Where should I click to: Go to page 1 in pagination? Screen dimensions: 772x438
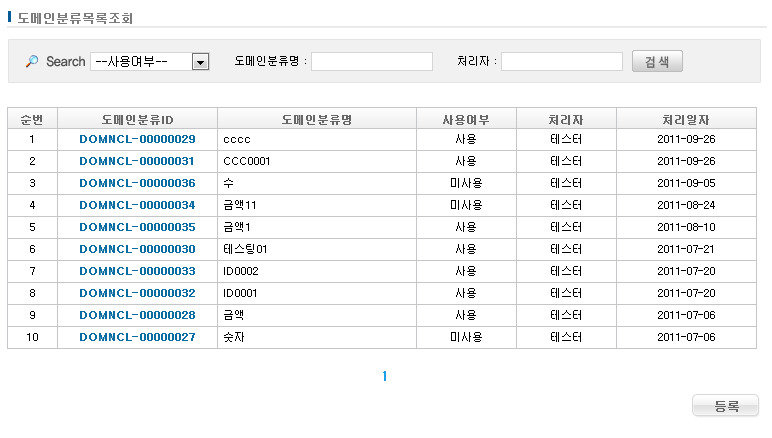click(384, 377)
